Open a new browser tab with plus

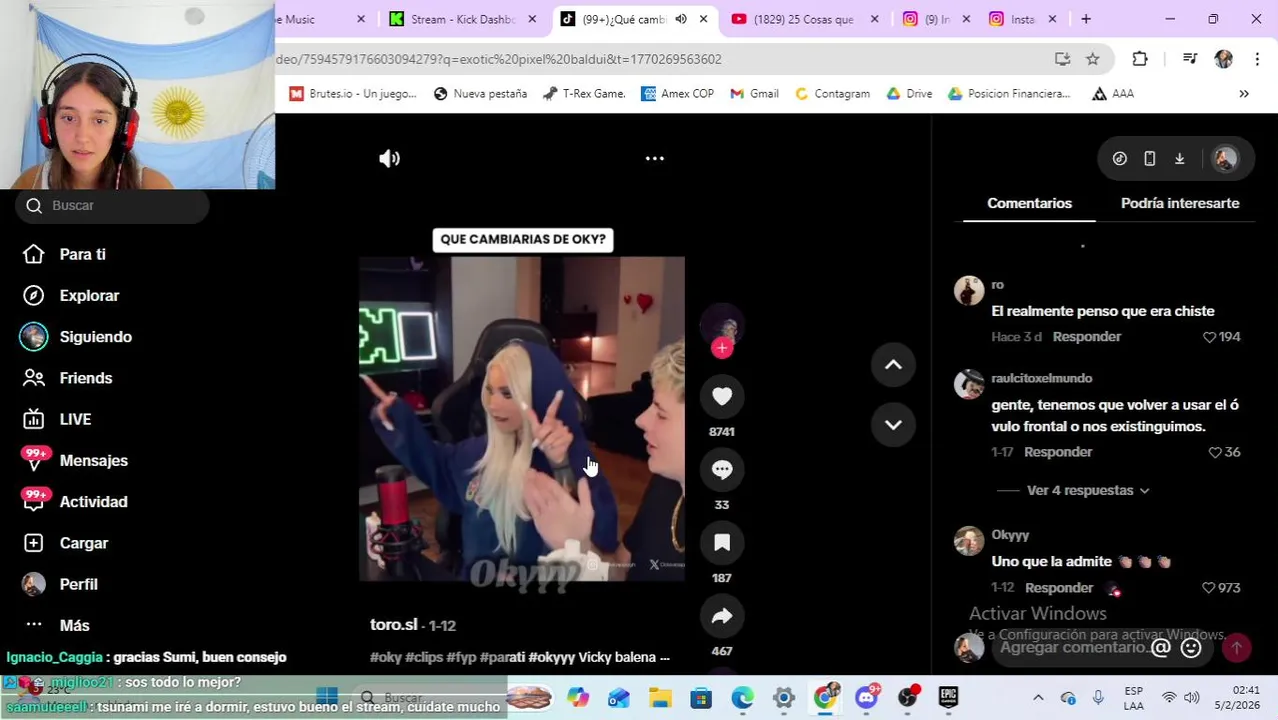tap(1086, 19)
